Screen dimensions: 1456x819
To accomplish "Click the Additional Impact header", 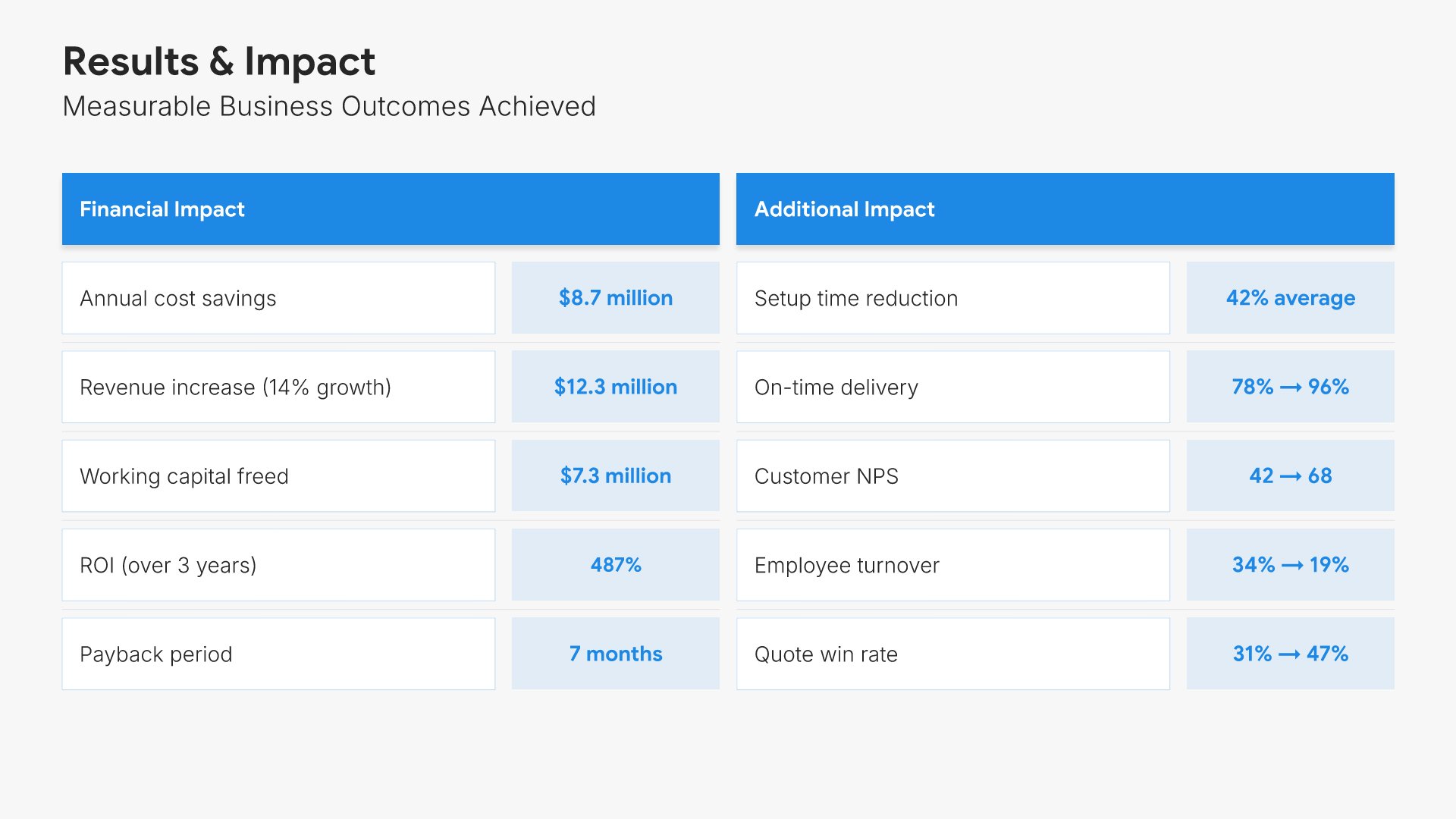I will point(1064,209).
